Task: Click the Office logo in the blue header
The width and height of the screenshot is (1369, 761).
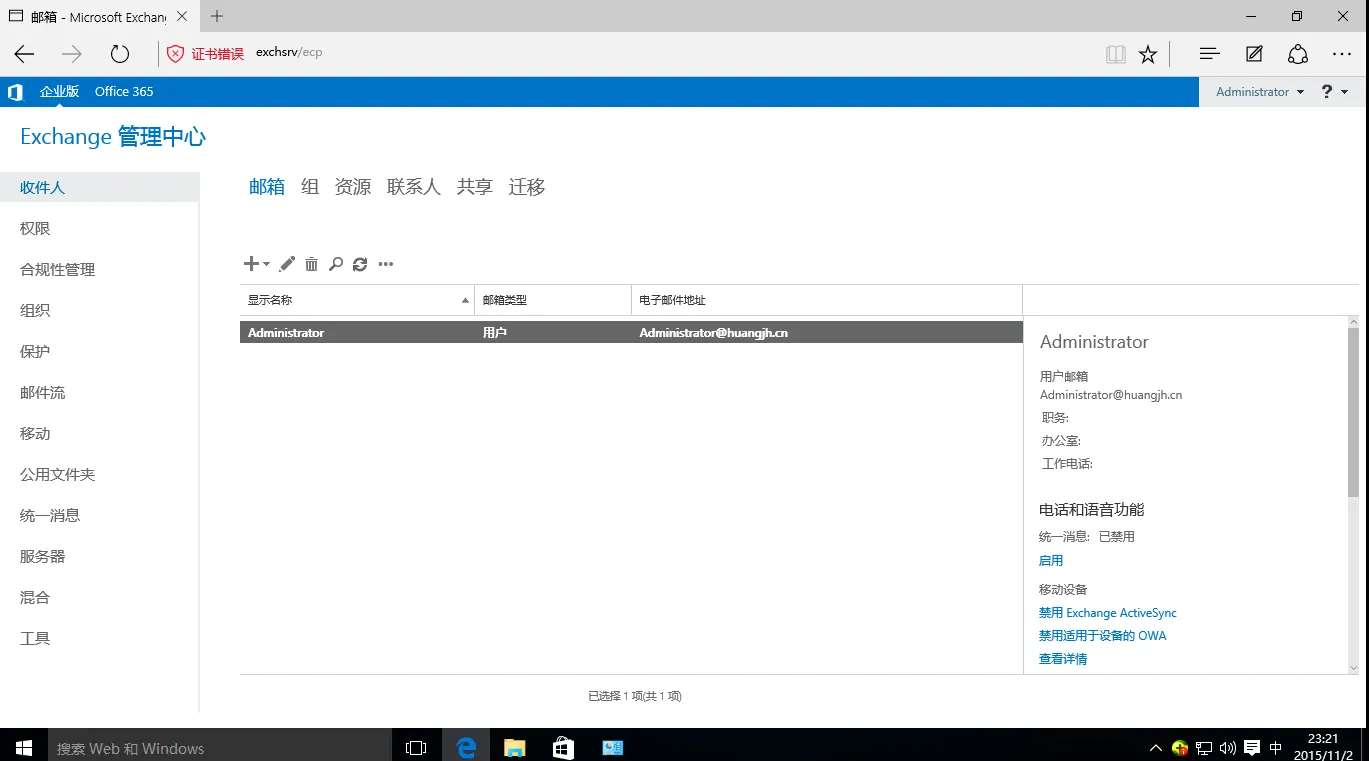Action: click(15, 92)
